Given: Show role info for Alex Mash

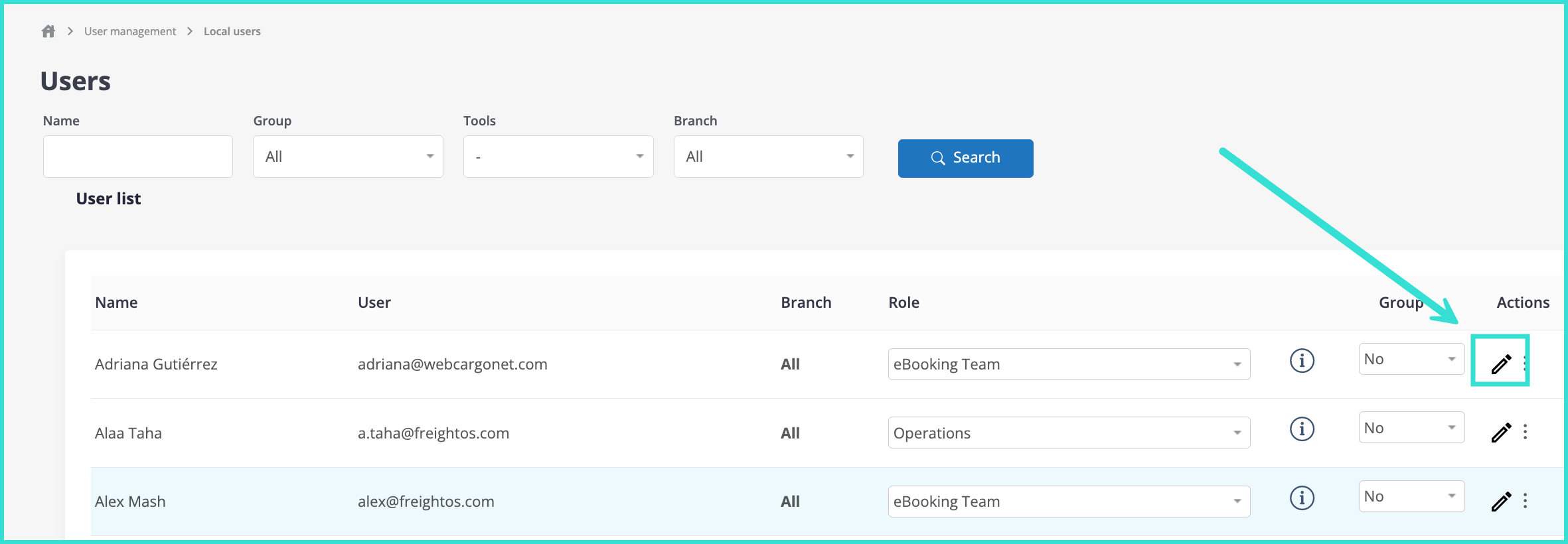Looking at the screenshot, I should pos(1302,498).
